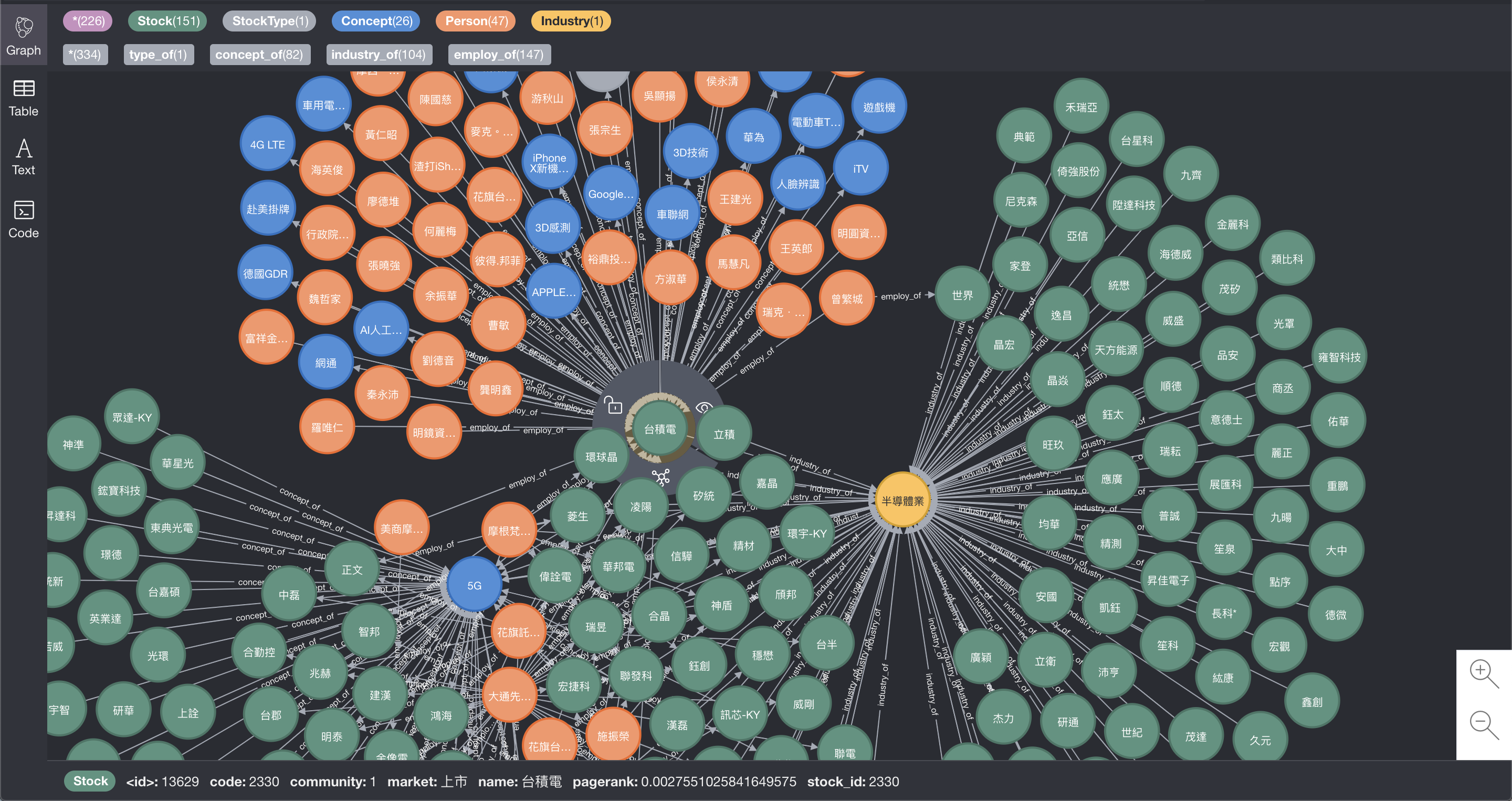The height and width of the screenshot is (801, 1512).
Task: Expand child relationships of 台積電 node
Action: (661, 477)
